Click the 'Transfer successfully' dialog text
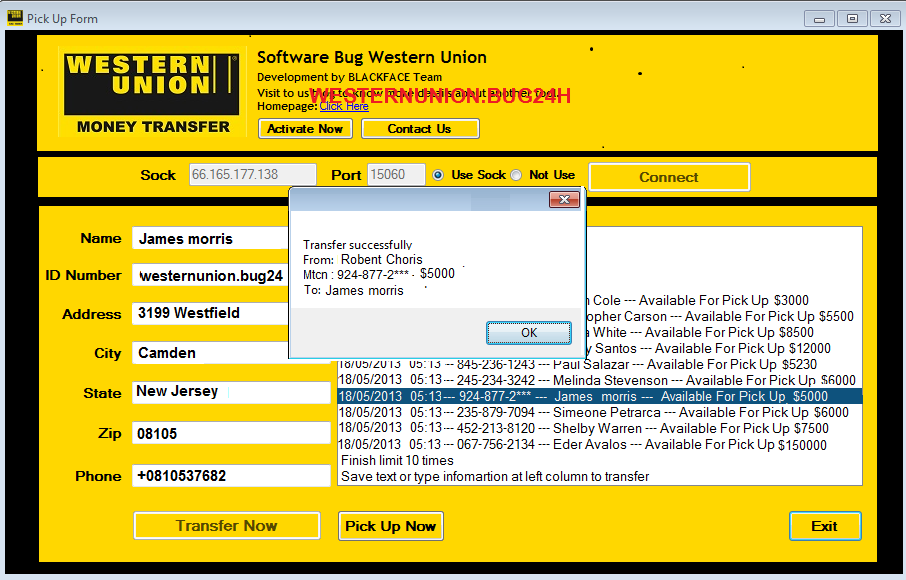This screenshot has height=580, width=906. pos(357,244)
